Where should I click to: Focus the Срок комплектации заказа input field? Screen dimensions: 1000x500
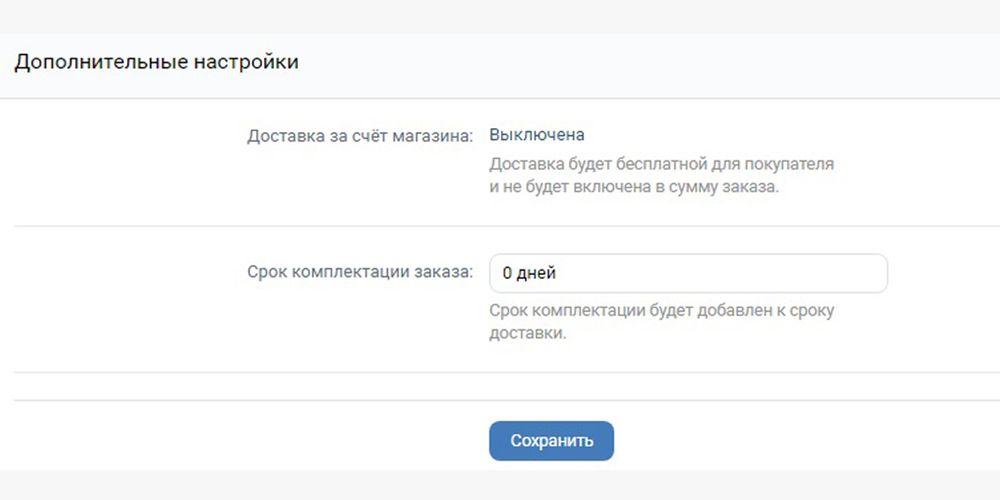pos(688,274)
